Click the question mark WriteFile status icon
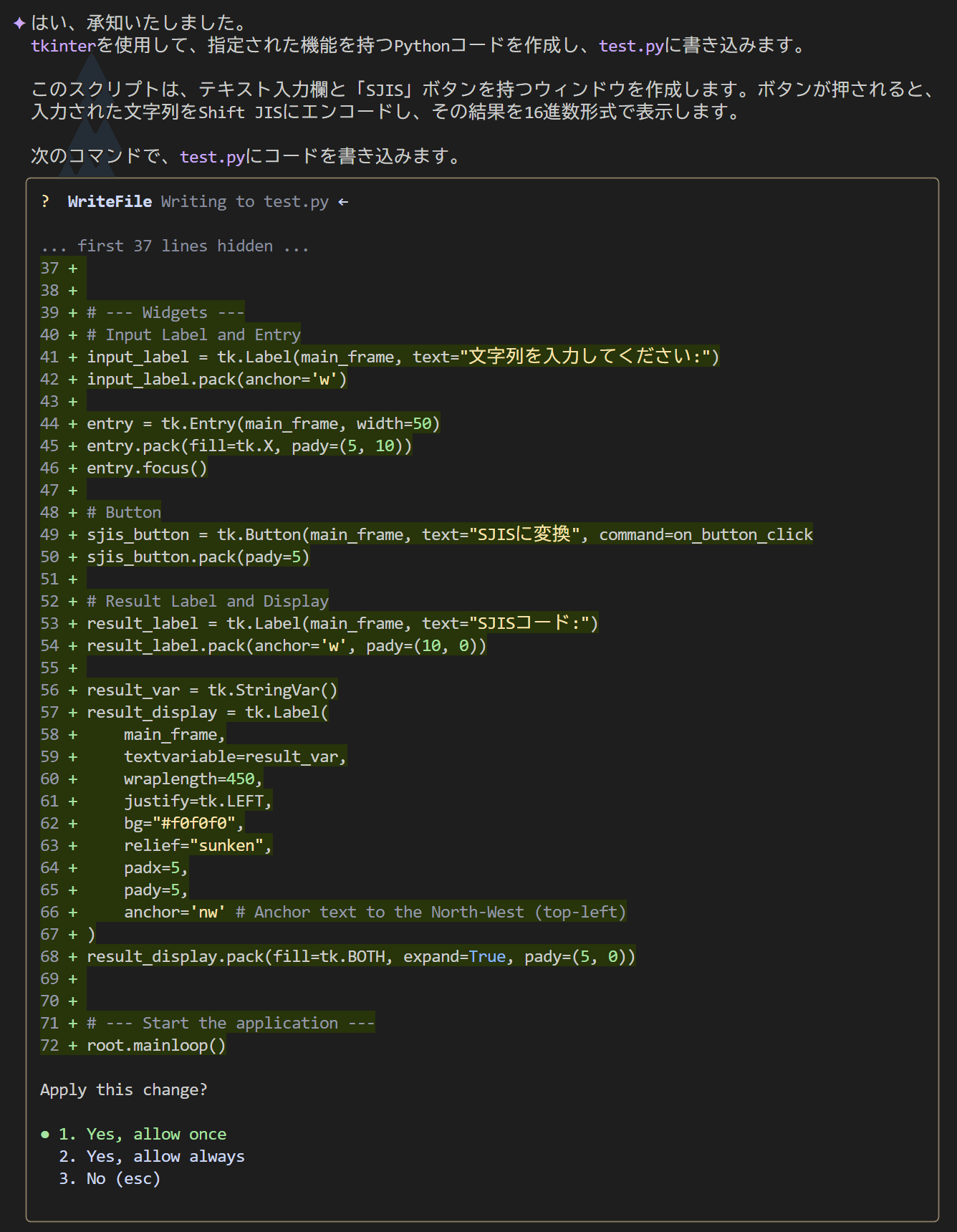This screenshot has height=1232, width=957. (x=46, y=201)
